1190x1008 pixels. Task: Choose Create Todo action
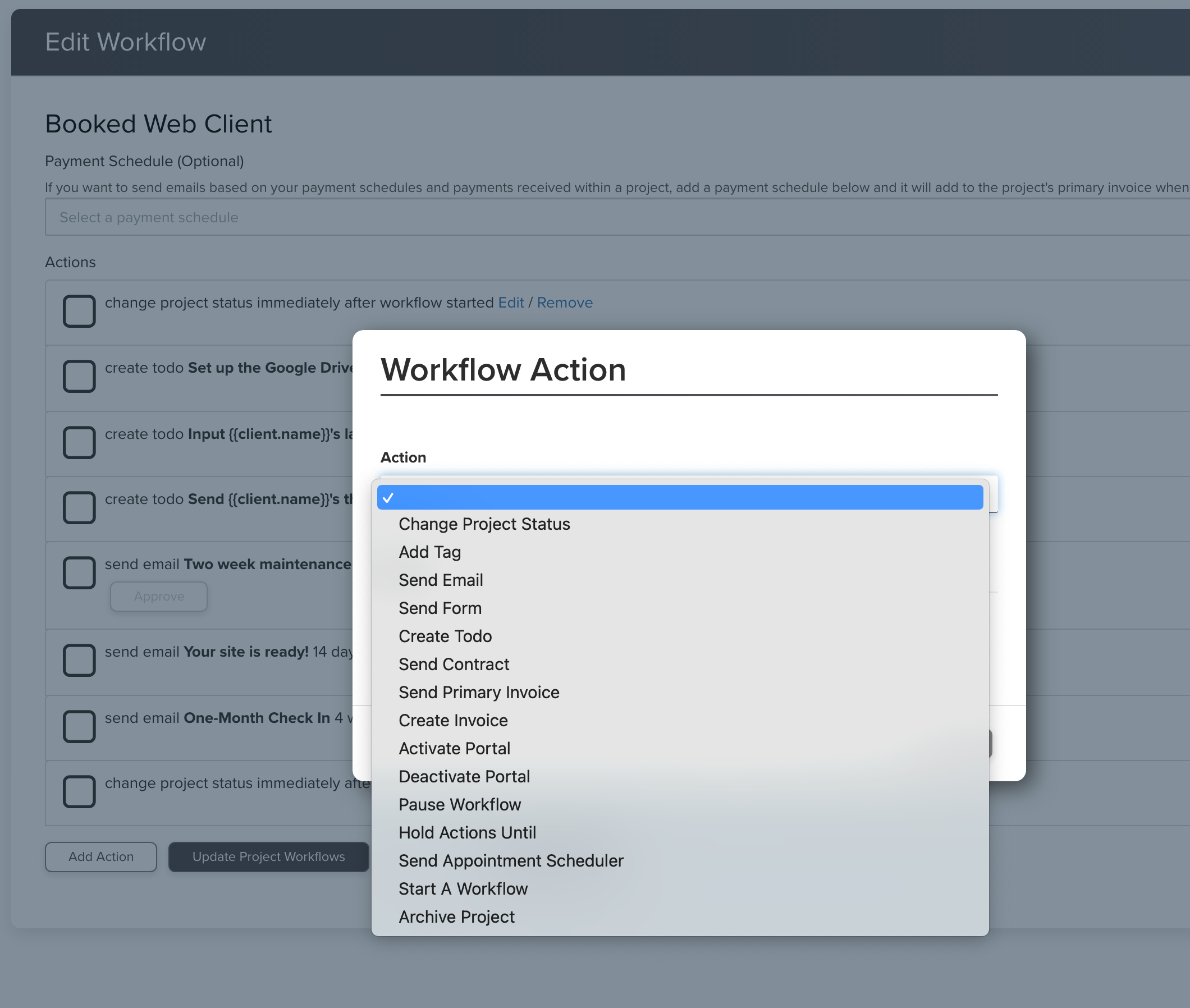[x=445, y=636]
